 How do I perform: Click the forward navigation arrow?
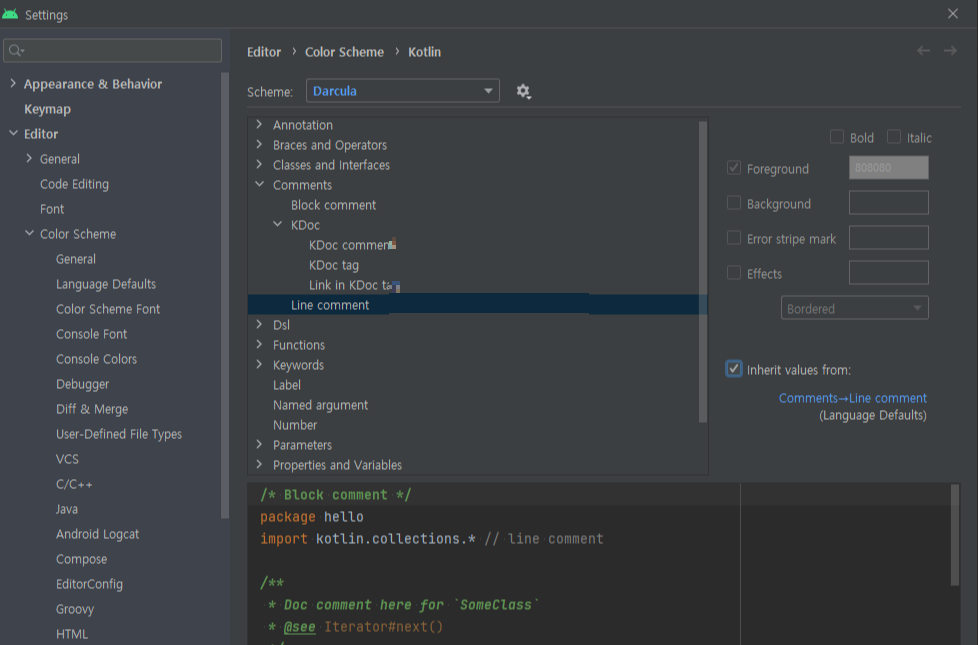click(950, 51)
